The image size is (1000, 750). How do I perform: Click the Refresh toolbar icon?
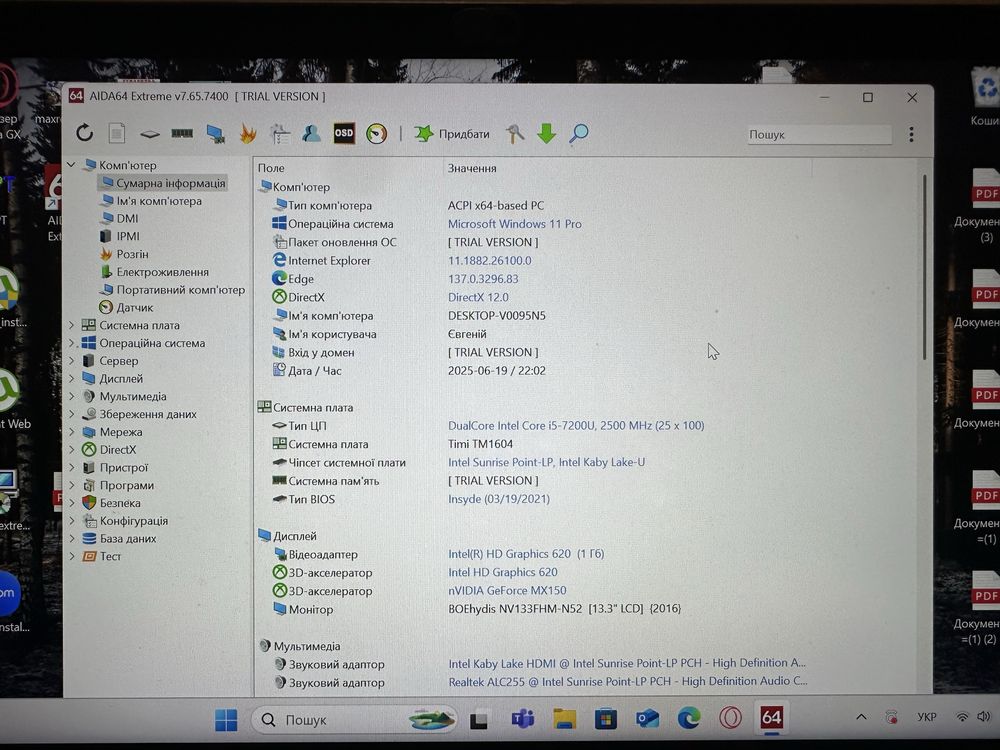pos(85,133)
